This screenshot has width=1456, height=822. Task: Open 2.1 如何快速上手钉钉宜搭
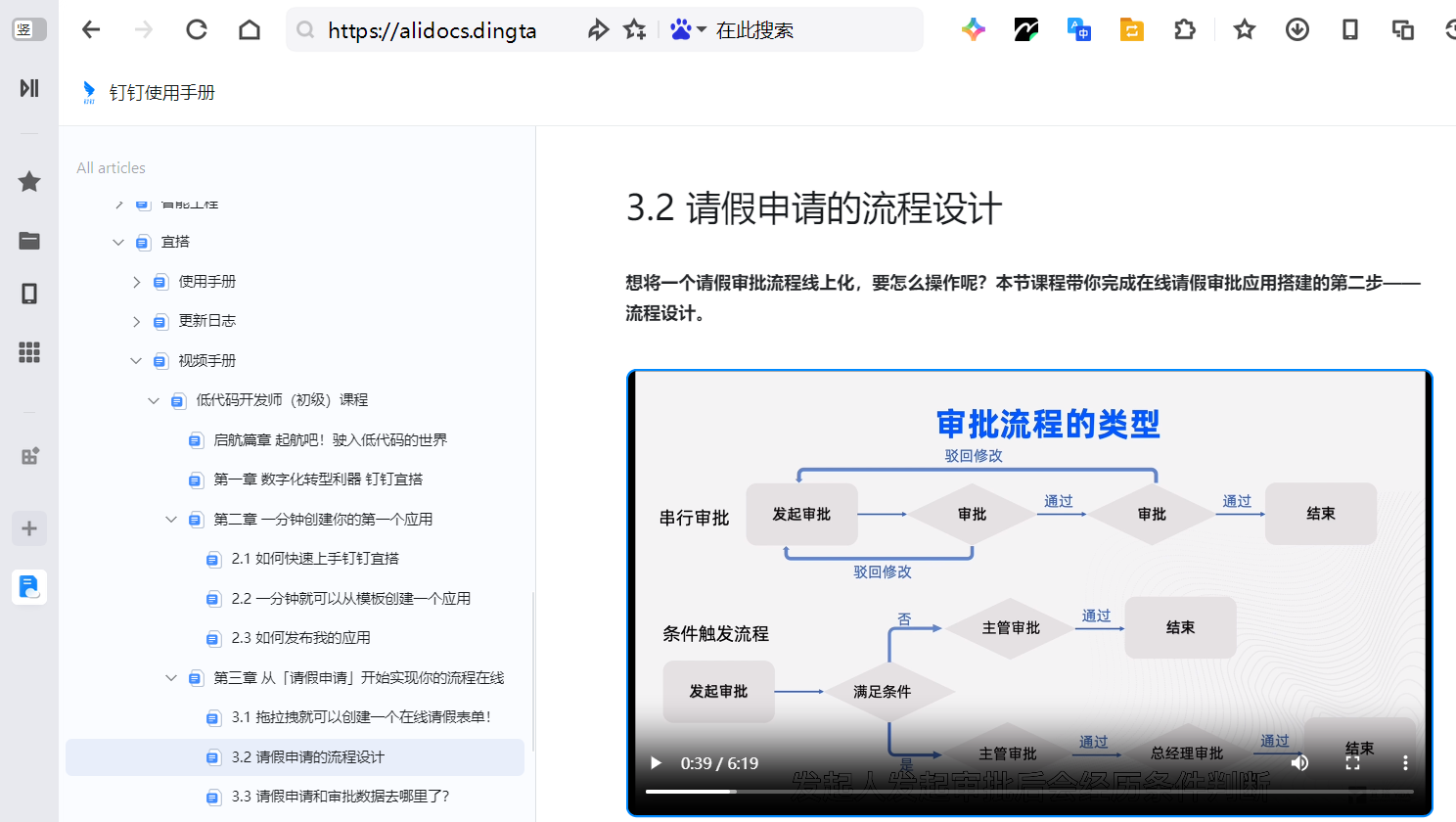[x=315, y=559]
